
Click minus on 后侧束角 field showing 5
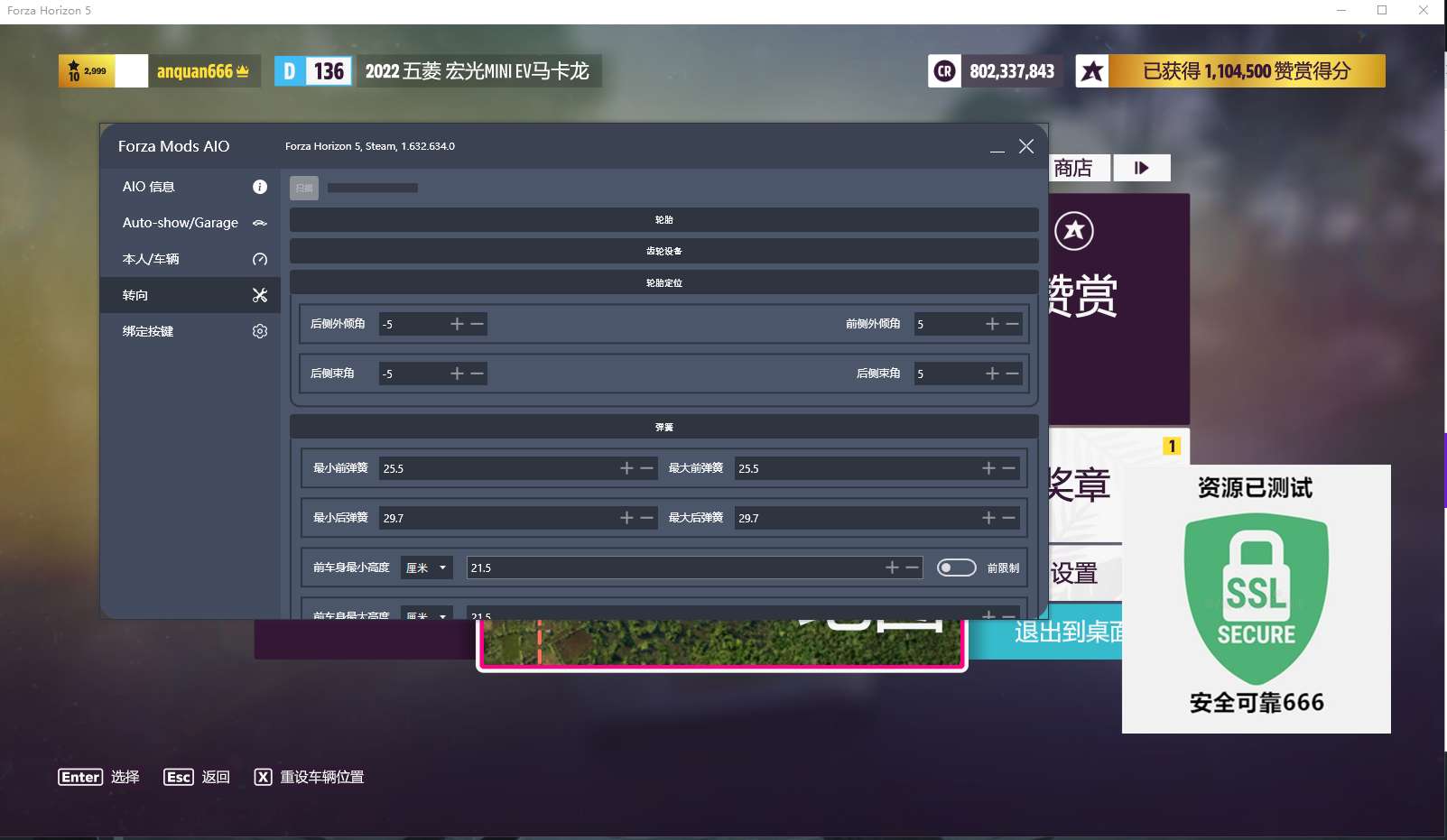1013,374
